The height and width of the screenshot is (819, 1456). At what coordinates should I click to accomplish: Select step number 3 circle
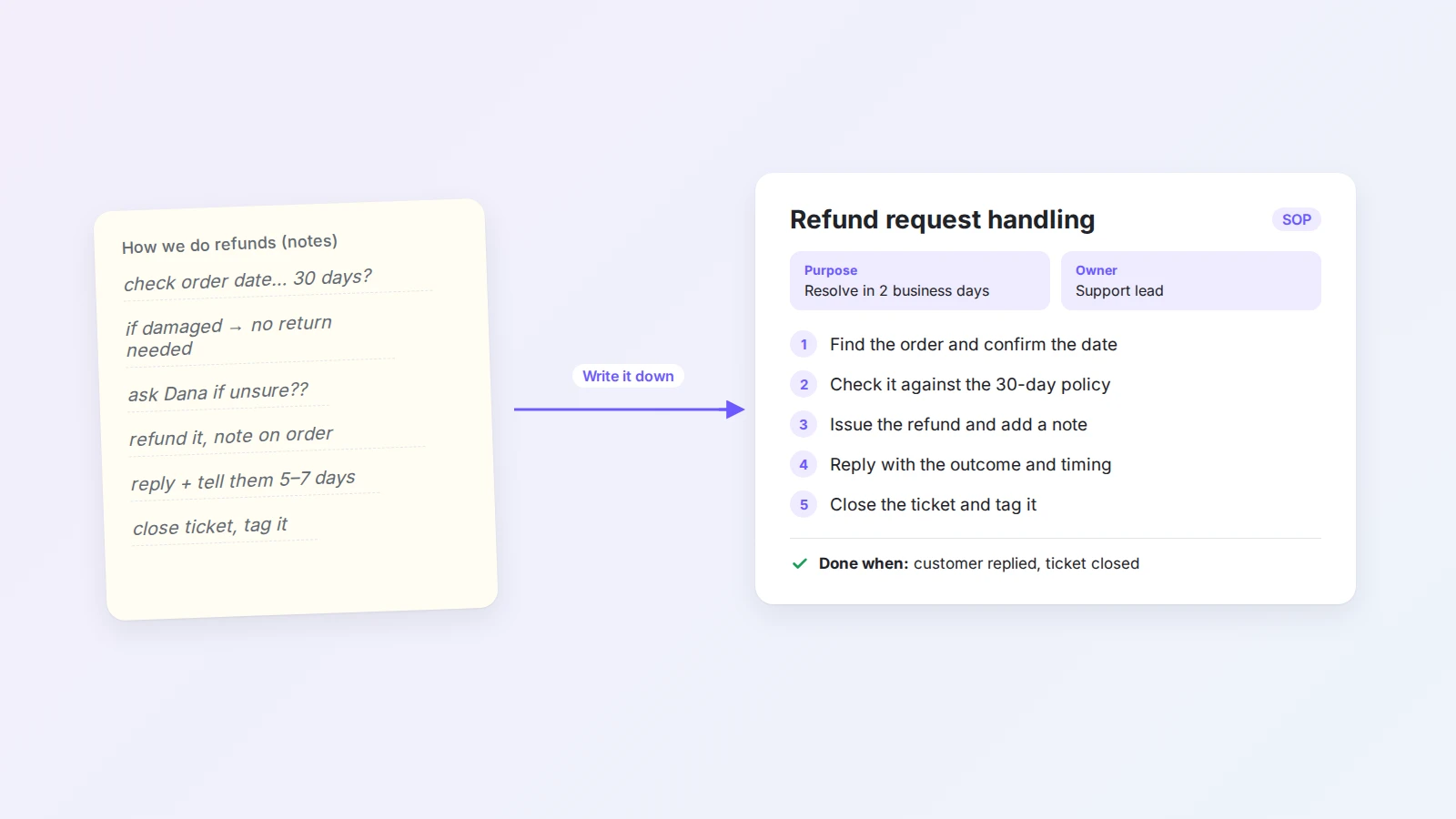[x=804, y=424]
